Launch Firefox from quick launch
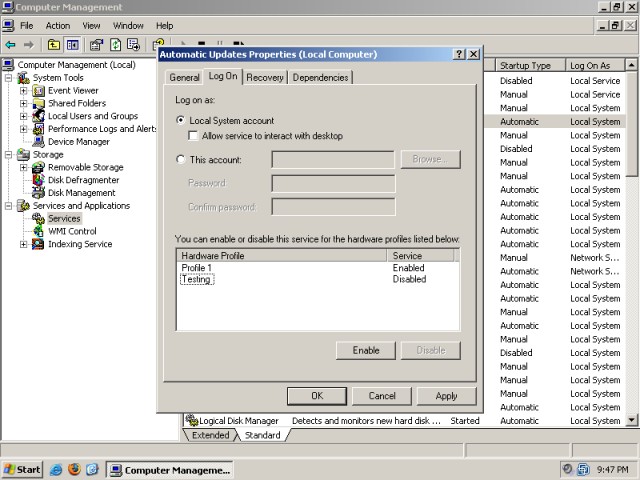The width and height of the screenshot is (640, 480). 74,469
